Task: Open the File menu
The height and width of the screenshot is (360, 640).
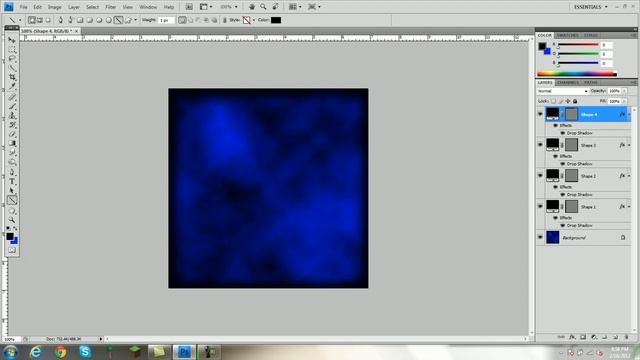Action: click(x=24, y=7)
